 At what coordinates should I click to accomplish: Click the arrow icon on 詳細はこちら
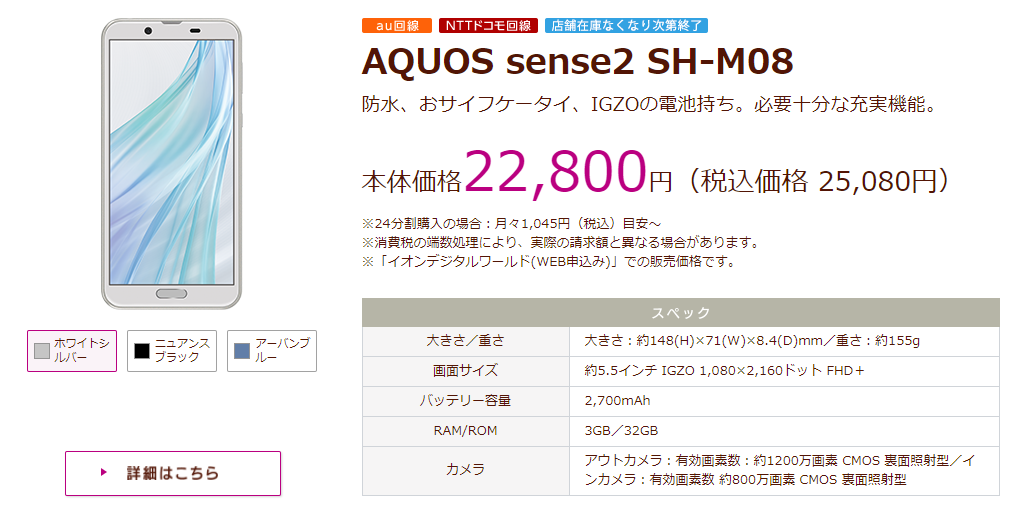103,473
